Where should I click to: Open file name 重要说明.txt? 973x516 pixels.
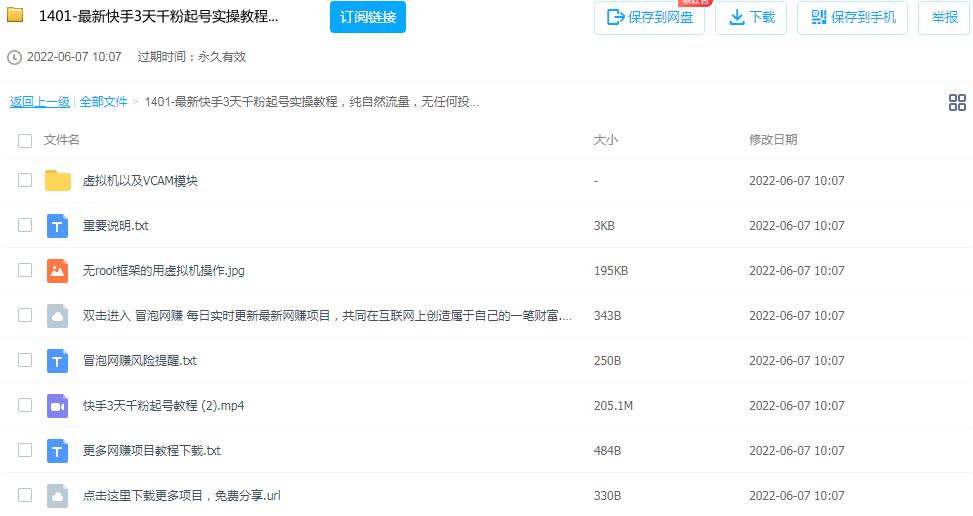pos(116,226)
